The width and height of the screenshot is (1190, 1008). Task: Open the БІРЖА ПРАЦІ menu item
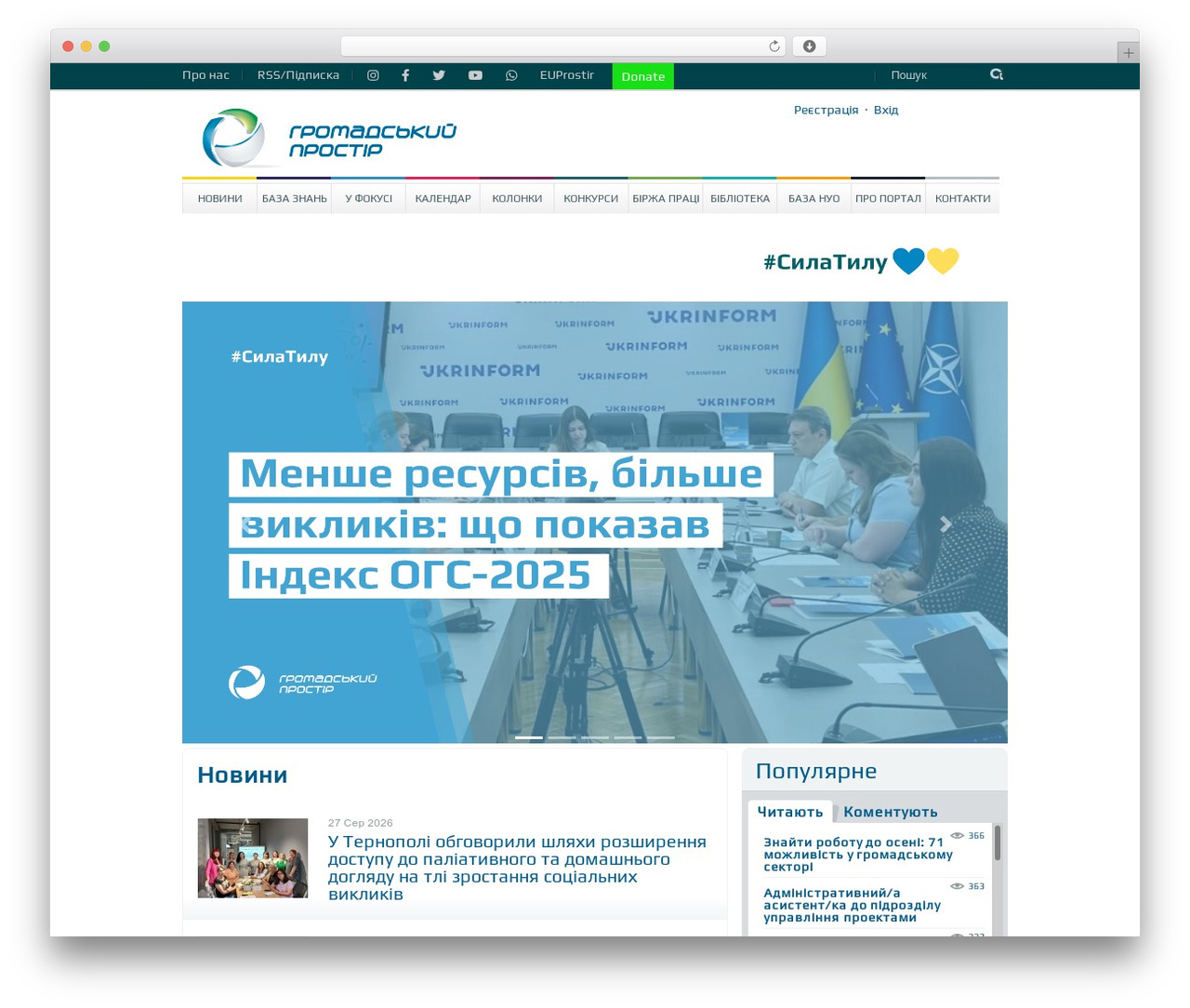pos(666,198)
